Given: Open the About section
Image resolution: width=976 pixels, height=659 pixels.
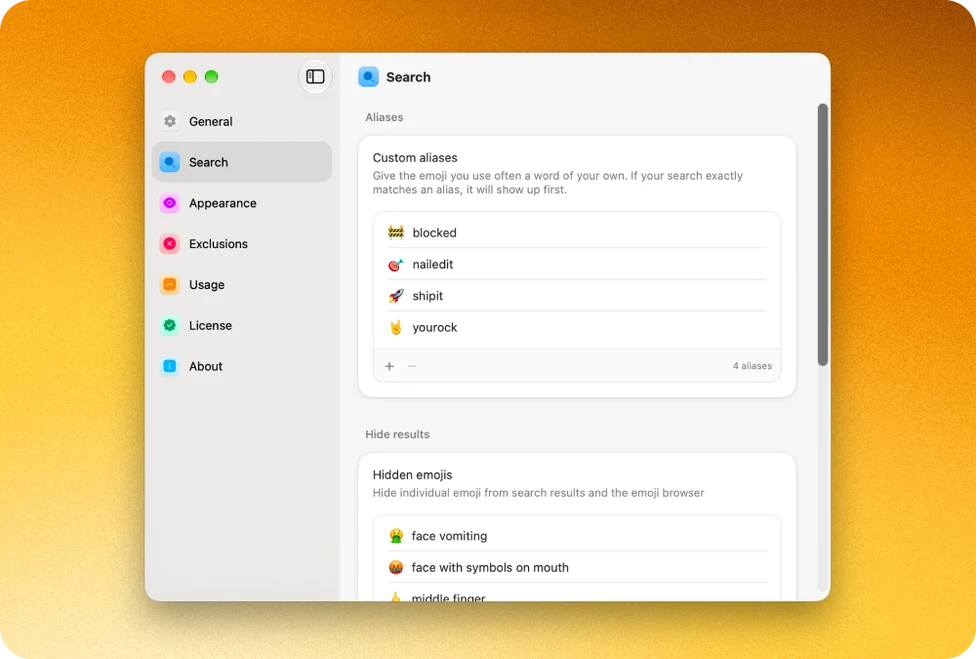Looking at the screenshot, I should pos(242,366).
